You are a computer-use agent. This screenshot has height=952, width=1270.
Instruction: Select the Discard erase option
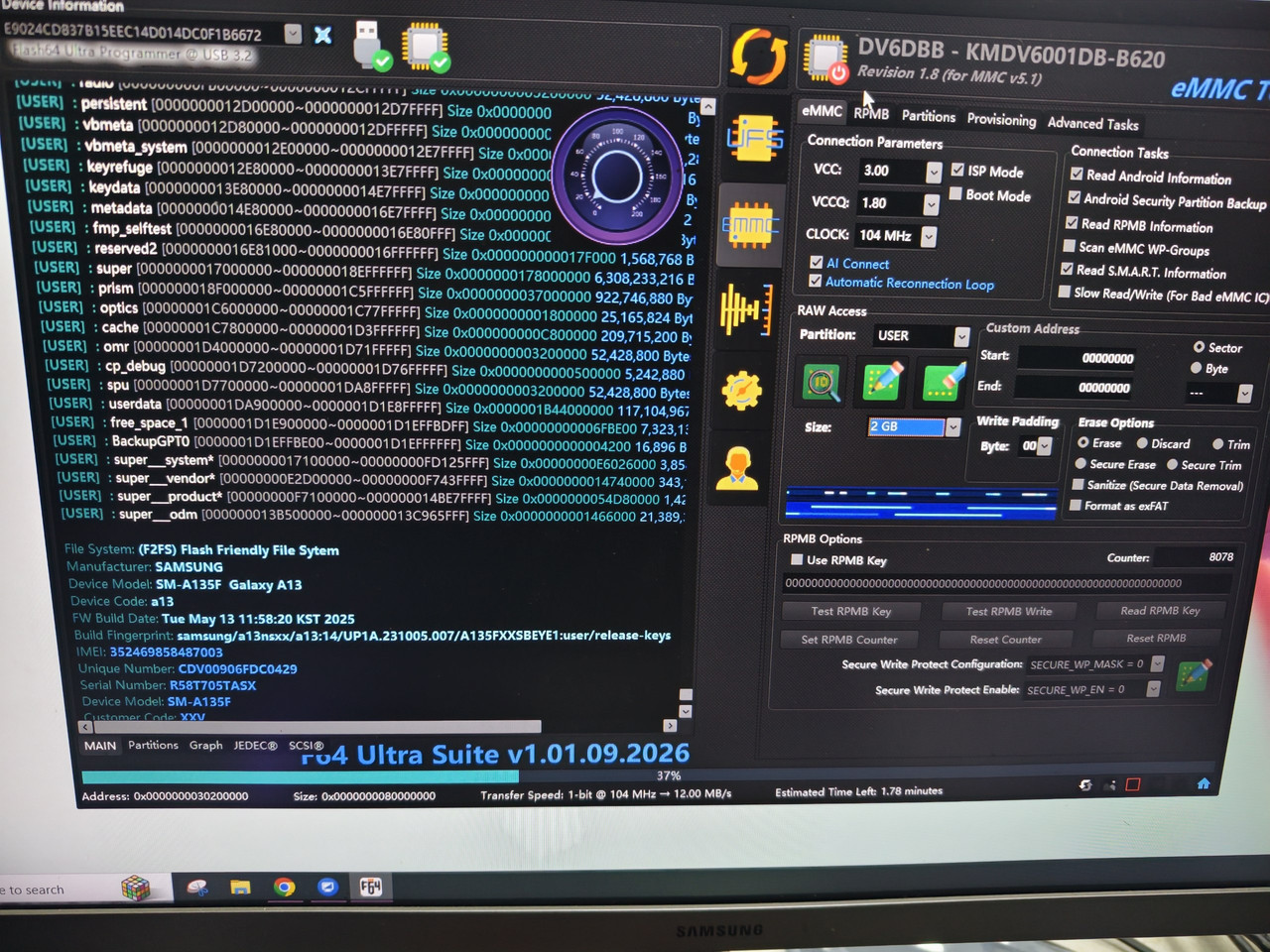[x=1143, y=443]
